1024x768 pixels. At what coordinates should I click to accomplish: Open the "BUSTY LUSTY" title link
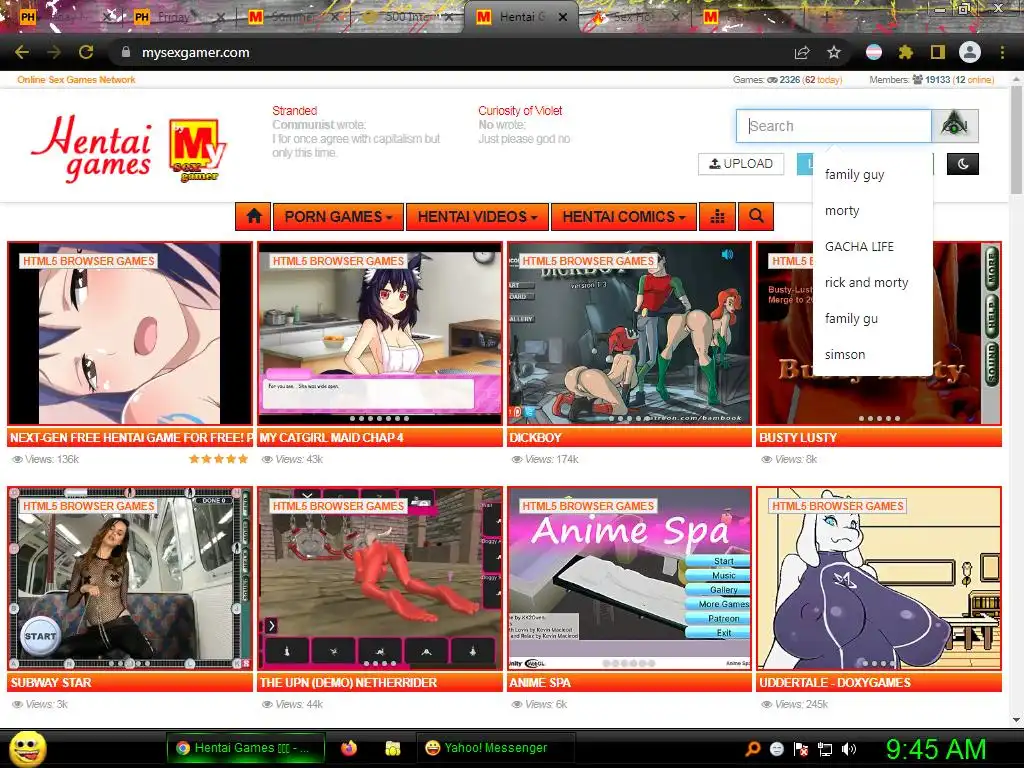[798, 438]
